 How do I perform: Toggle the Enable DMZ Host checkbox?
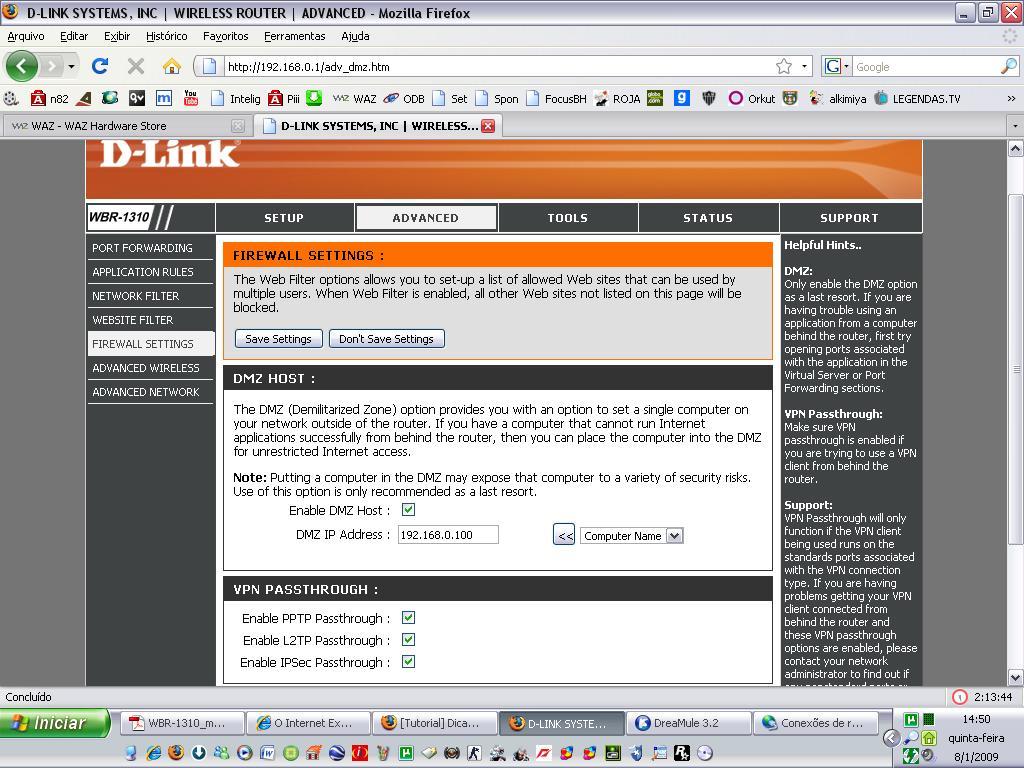tap(408, 509)
